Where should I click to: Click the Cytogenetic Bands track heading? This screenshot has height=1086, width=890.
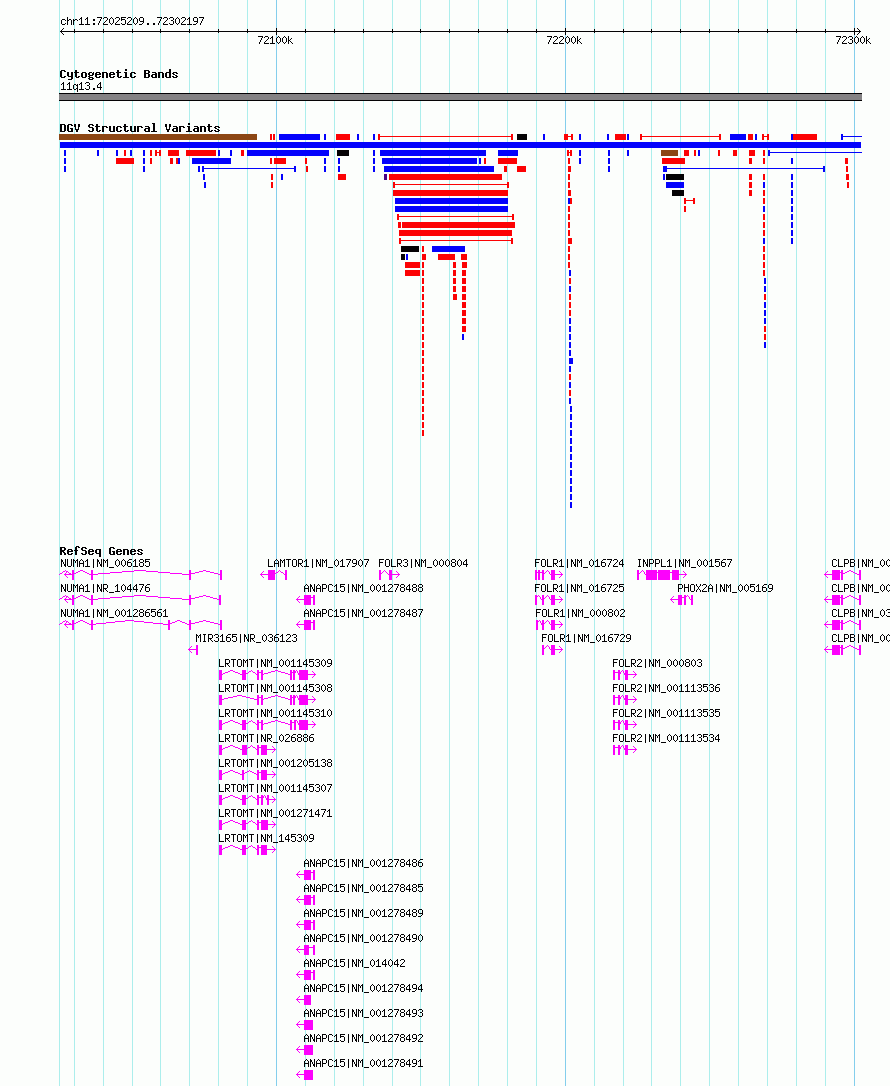(118, 74)
